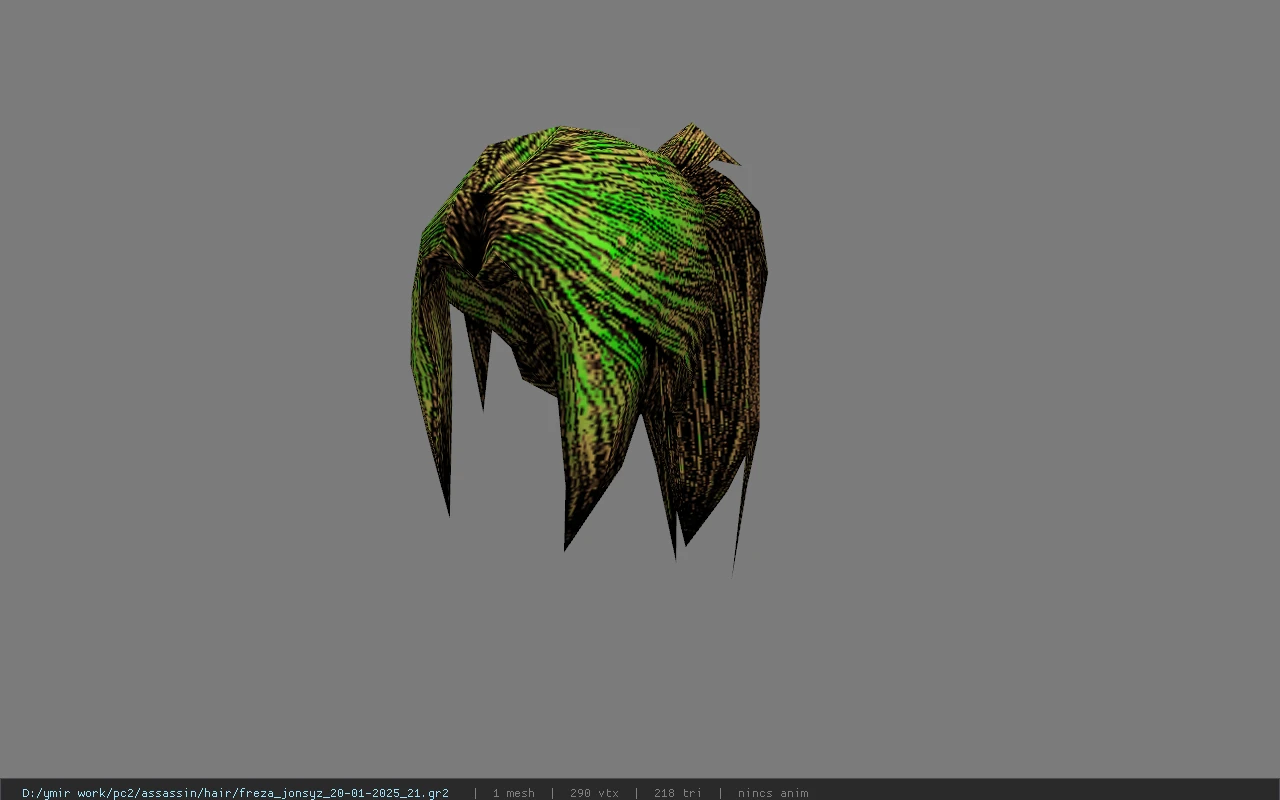1280x800 pixels.
Task: Click the "218 tri" triangle count
Action: click(677, 793)
